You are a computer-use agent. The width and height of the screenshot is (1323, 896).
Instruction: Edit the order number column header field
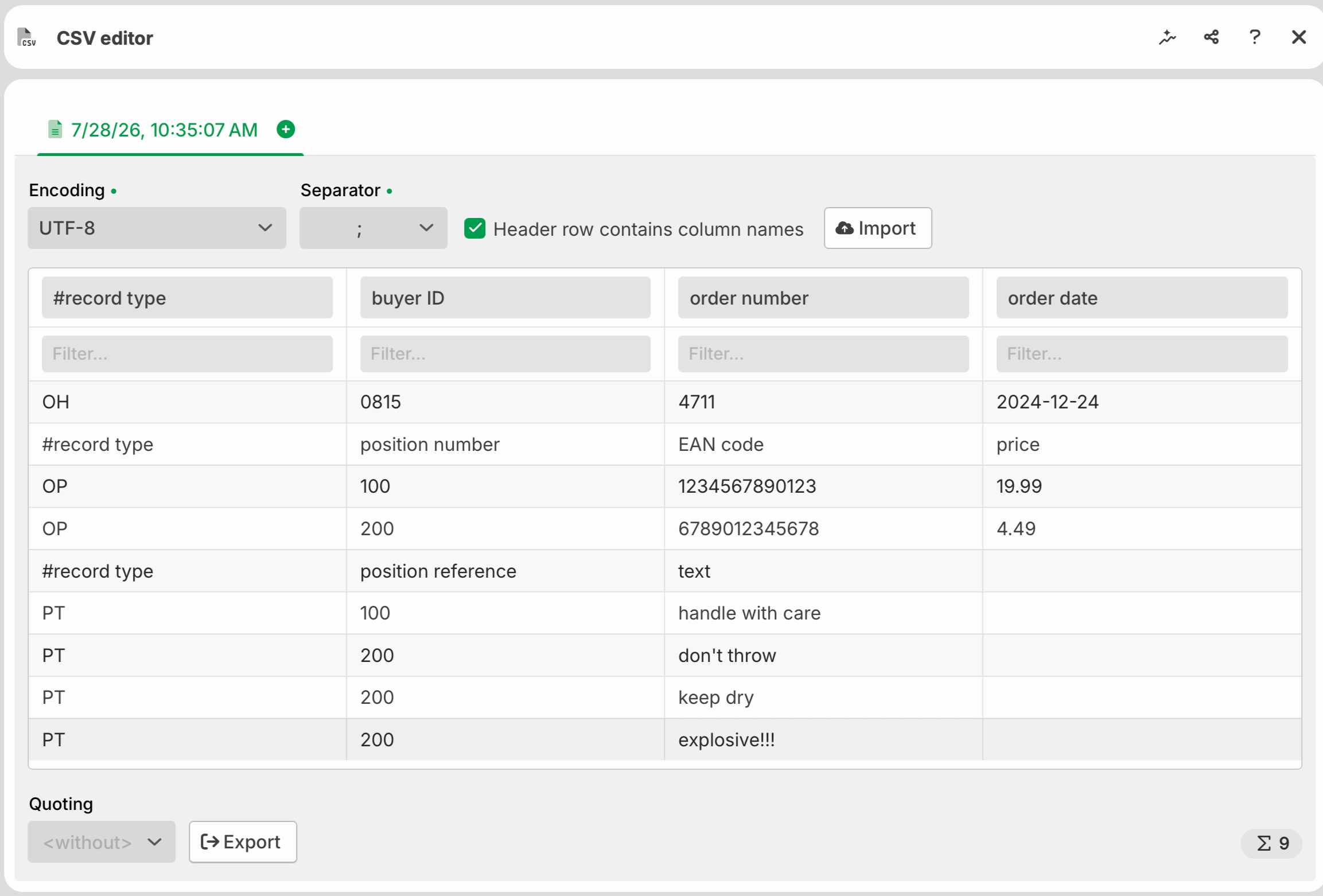pos(823,298)
